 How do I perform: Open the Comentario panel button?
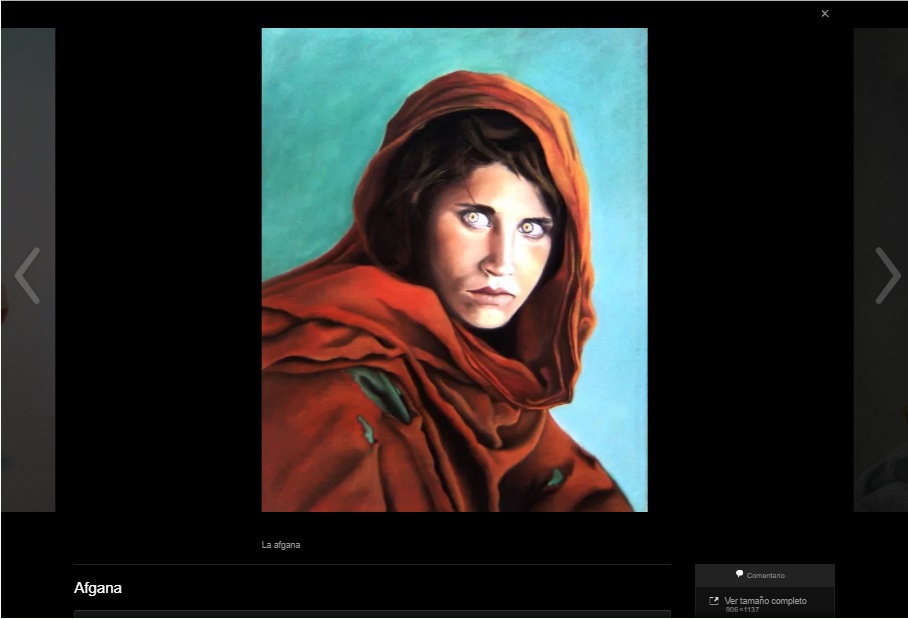765,575
